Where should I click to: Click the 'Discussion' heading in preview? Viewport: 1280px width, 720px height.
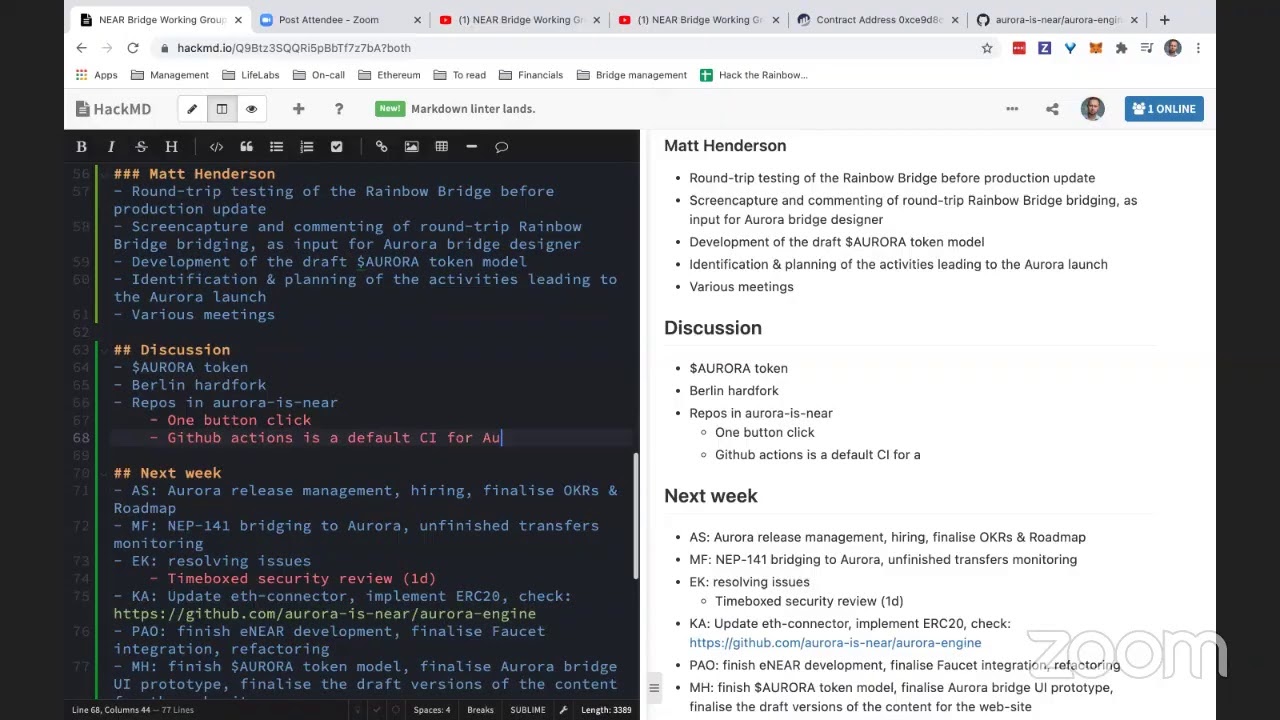(x=713, y=328)
